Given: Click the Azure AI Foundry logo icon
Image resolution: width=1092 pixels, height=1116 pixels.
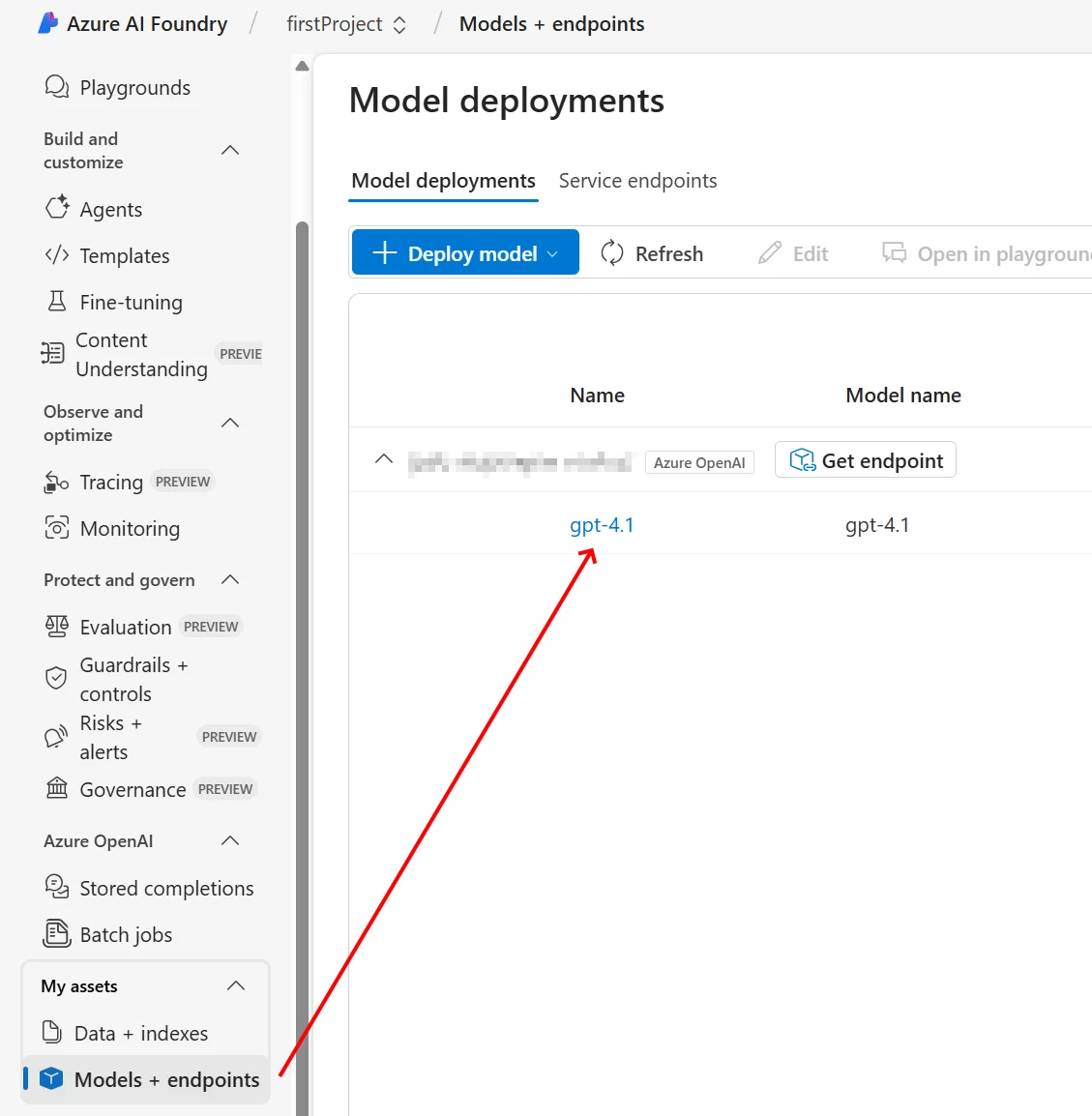Looking at the screenshot, I should click(x=47, y=23).
